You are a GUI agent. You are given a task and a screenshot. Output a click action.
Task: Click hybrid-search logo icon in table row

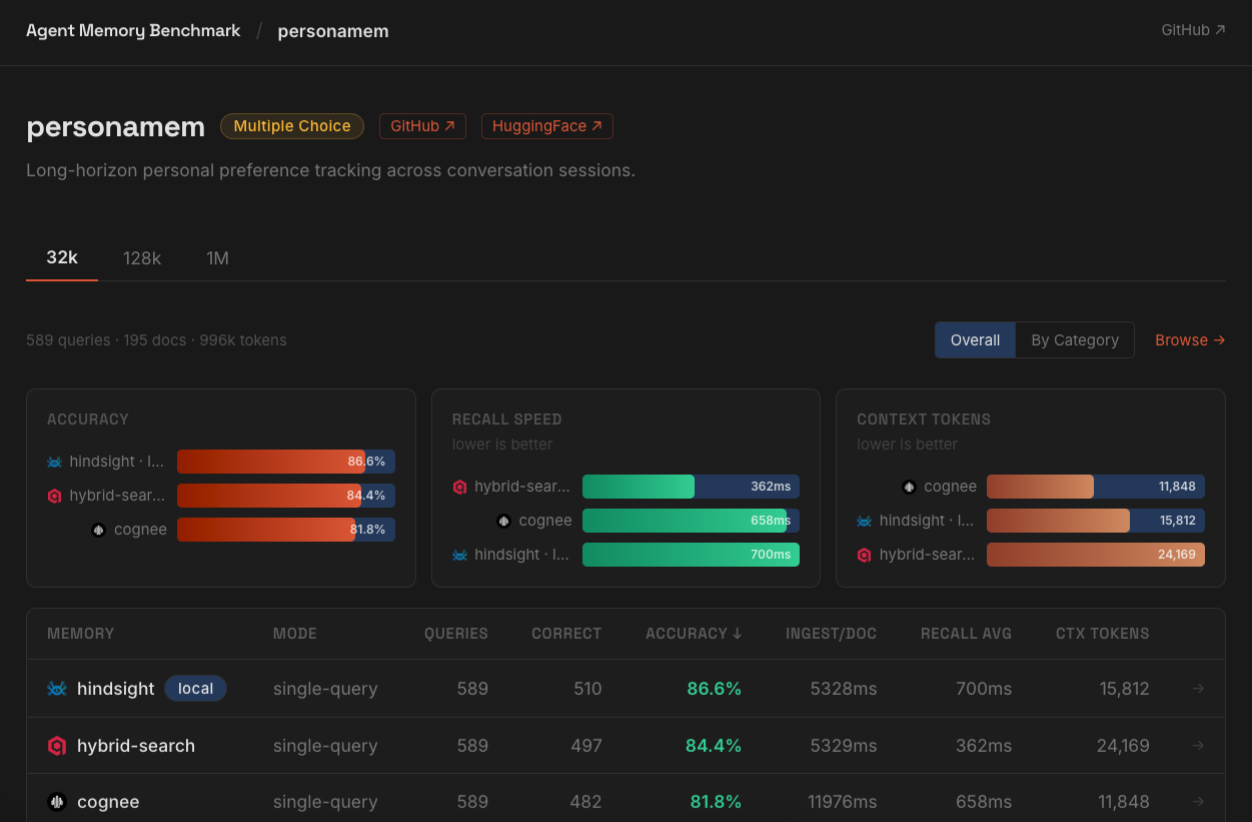pos(57,746)
